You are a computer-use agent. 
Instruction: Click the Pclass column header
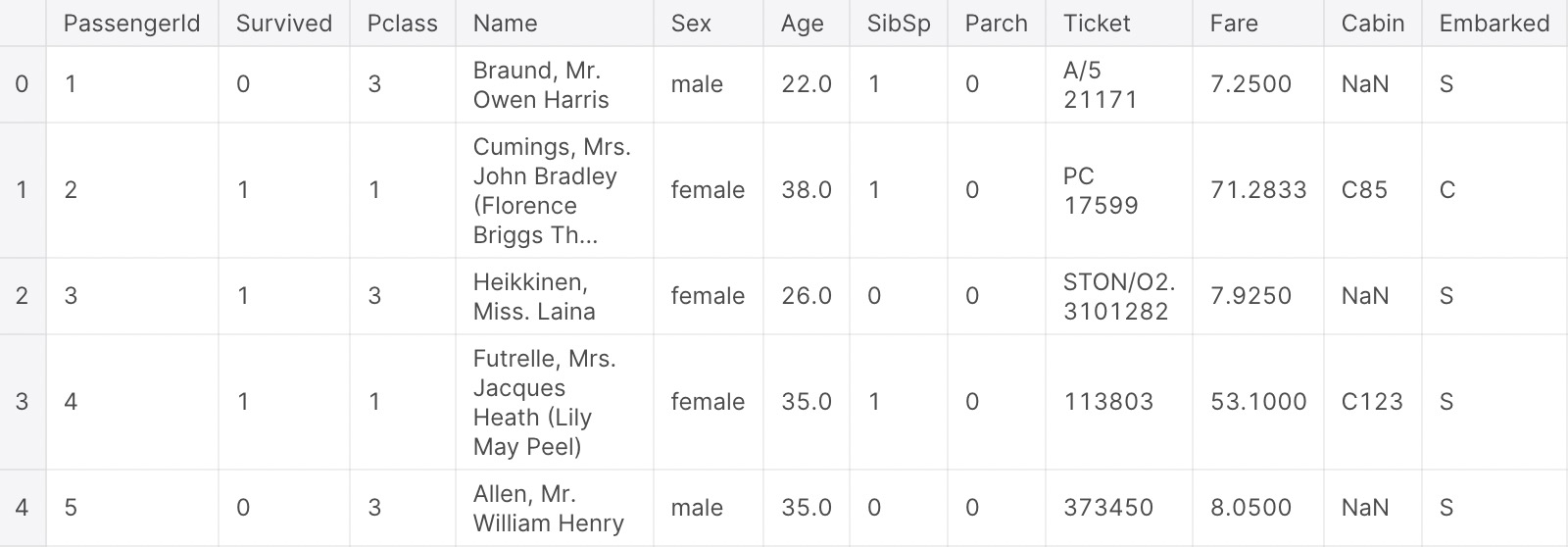pyautogui.click(x=403, y=24)
